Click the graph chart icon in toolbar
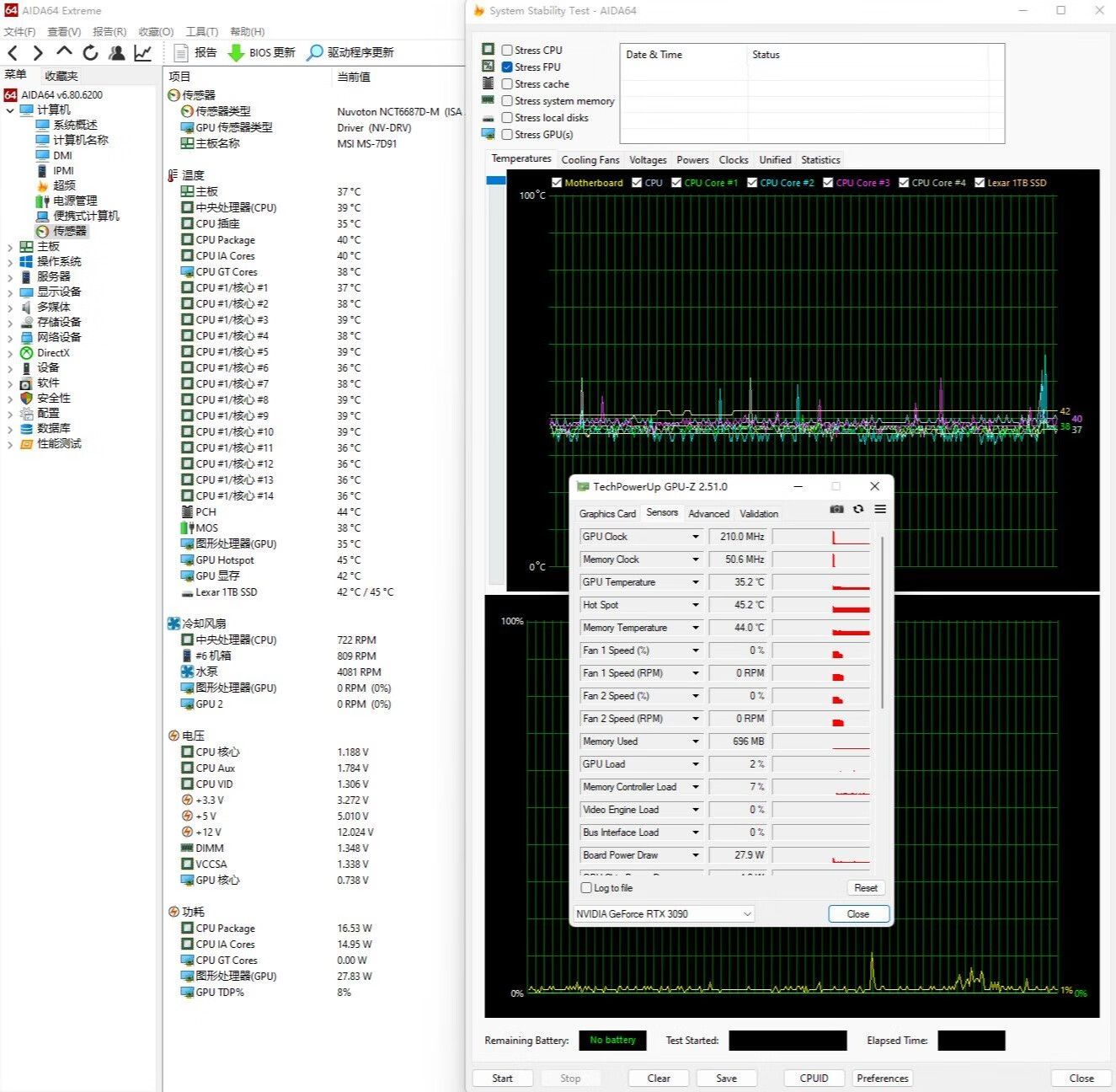Image resolution: width=1116 pixels, height=1092 pixels. pyautogui.click(x=143, y=53)
